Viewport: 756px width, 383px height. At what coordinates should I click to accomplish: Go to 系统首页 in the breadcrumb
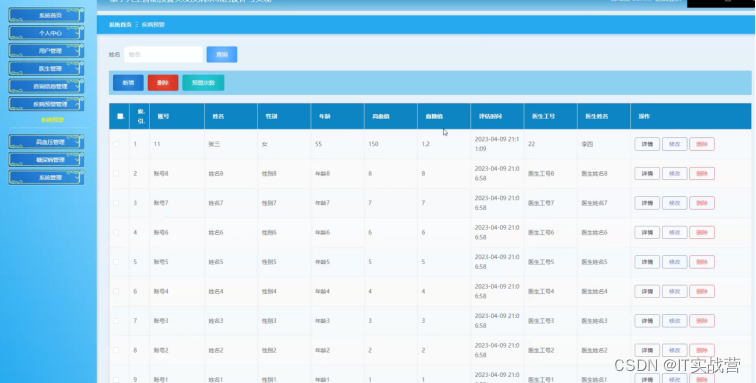[120, 25]
